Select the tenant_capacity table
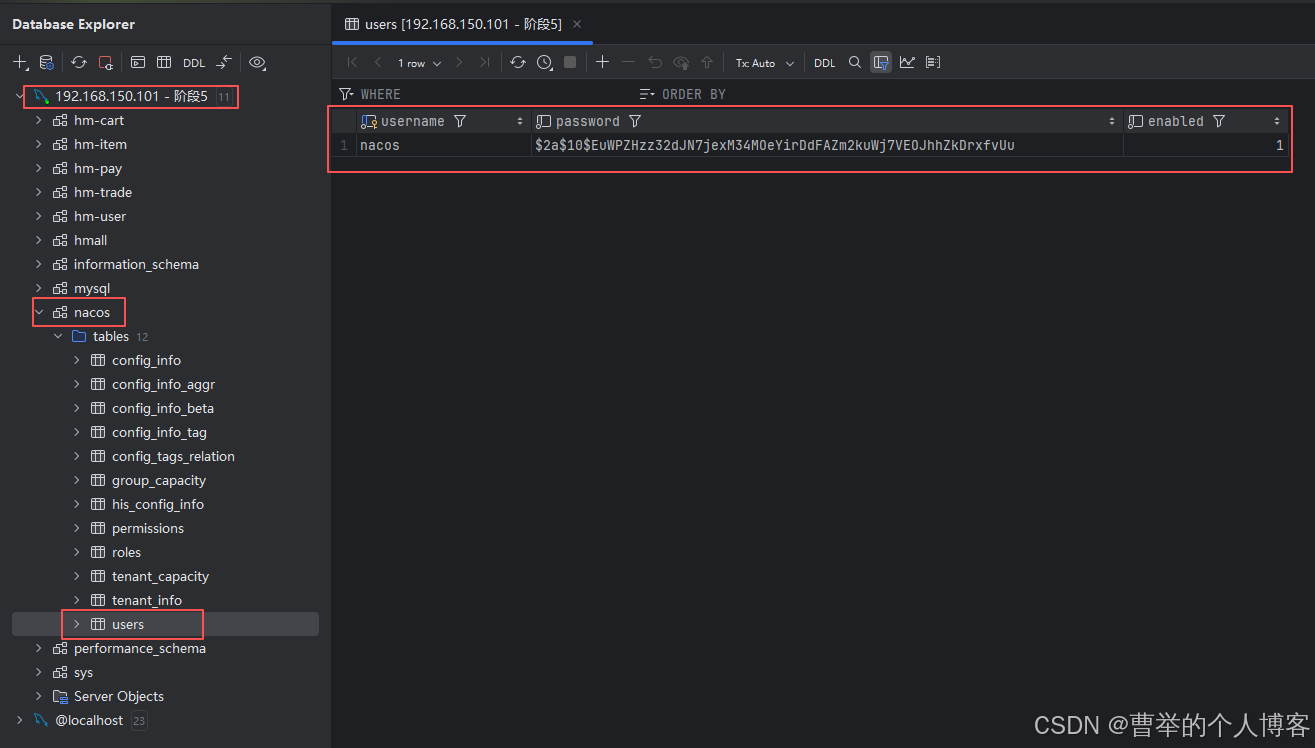Screen dimensions: 1315x748 (160, 576)
